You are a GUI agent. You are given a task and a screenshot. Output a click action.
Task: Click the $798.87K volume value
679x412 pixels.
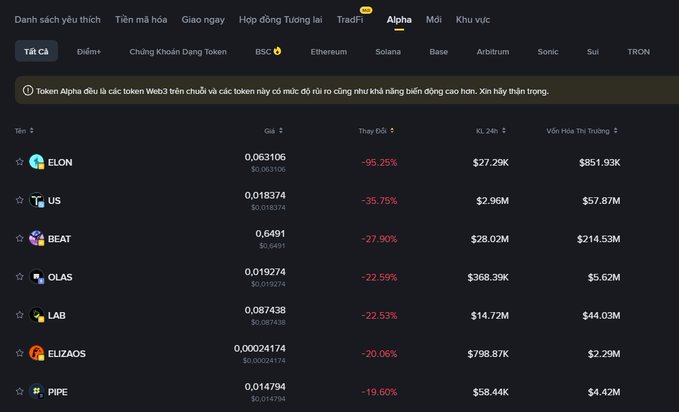click(488, 354)
